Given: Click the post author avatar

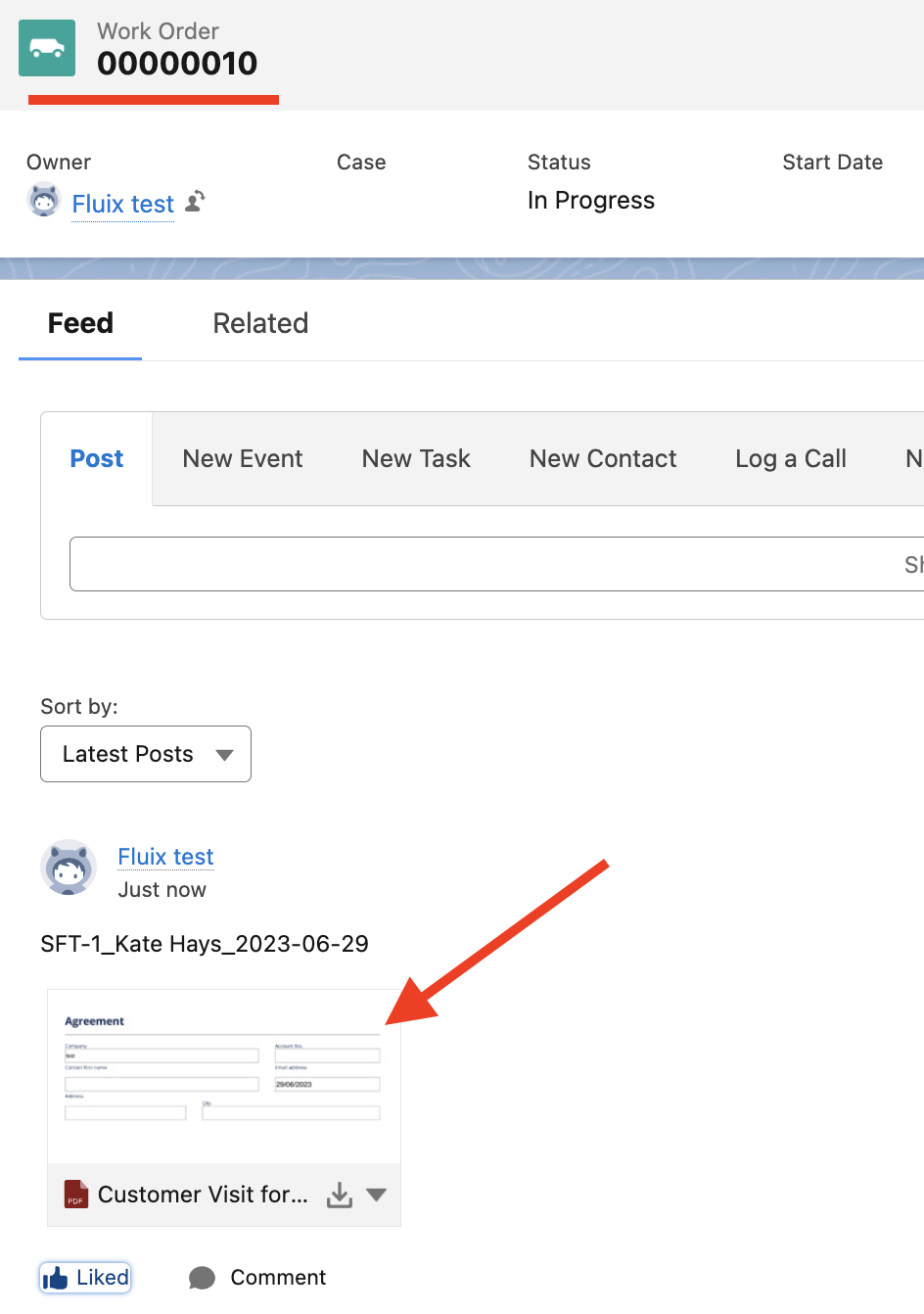Looking at the screenshot, I should (69, 868).
